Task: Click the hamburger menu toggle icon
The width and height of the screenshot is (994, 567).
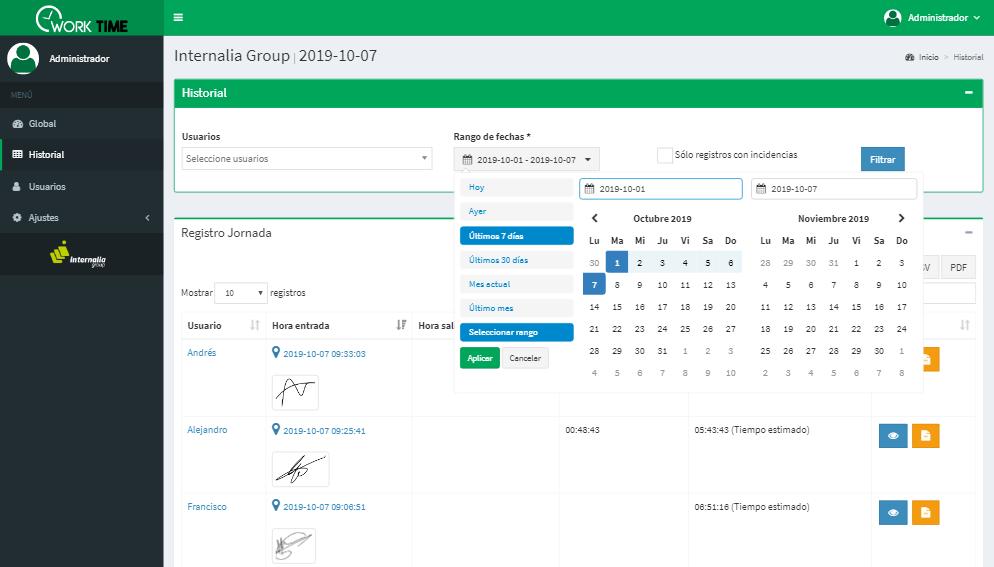Action: pos(178,17)
